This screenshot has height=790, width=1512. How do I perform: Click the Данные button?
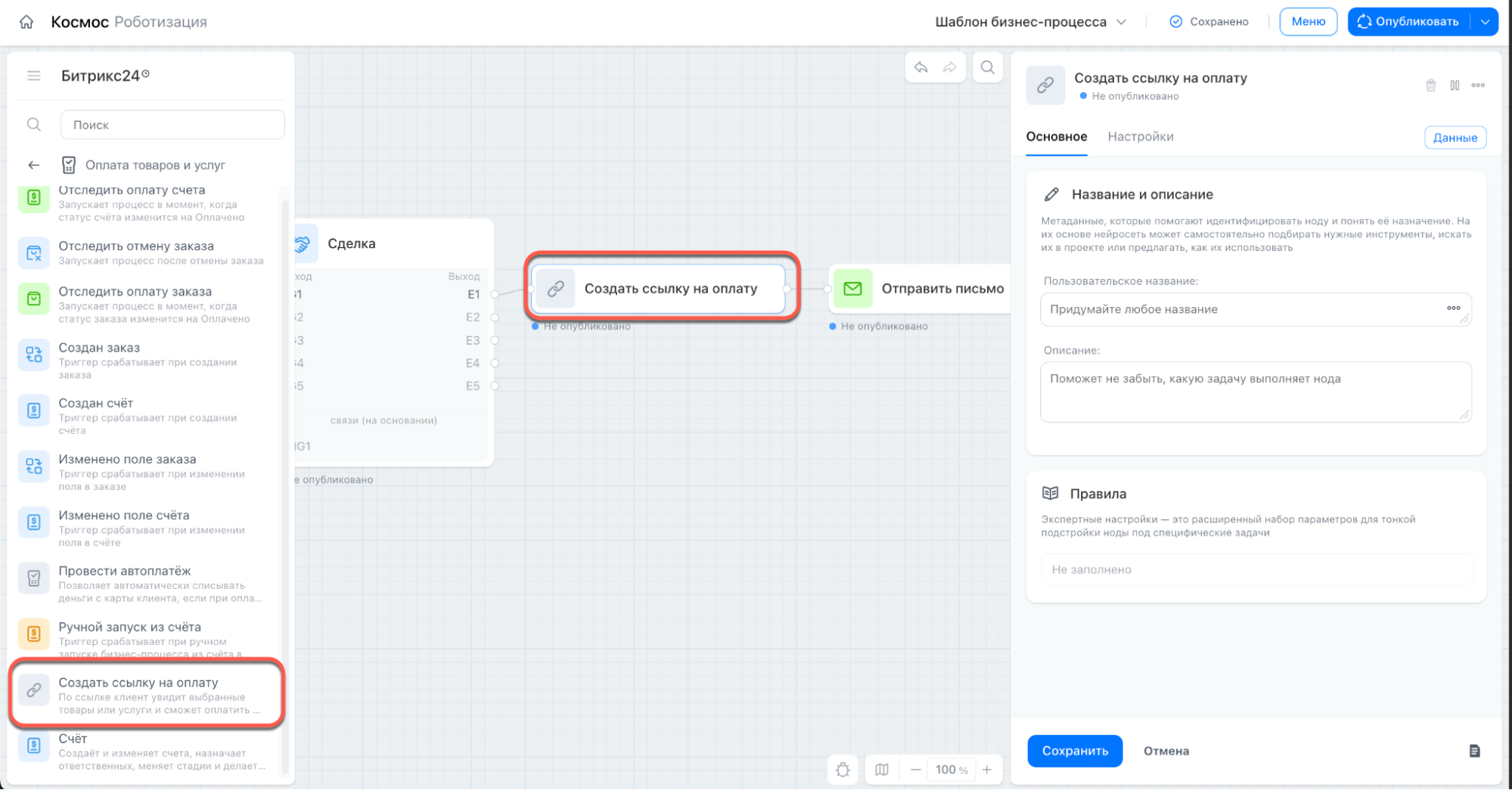coord(1455,138)
